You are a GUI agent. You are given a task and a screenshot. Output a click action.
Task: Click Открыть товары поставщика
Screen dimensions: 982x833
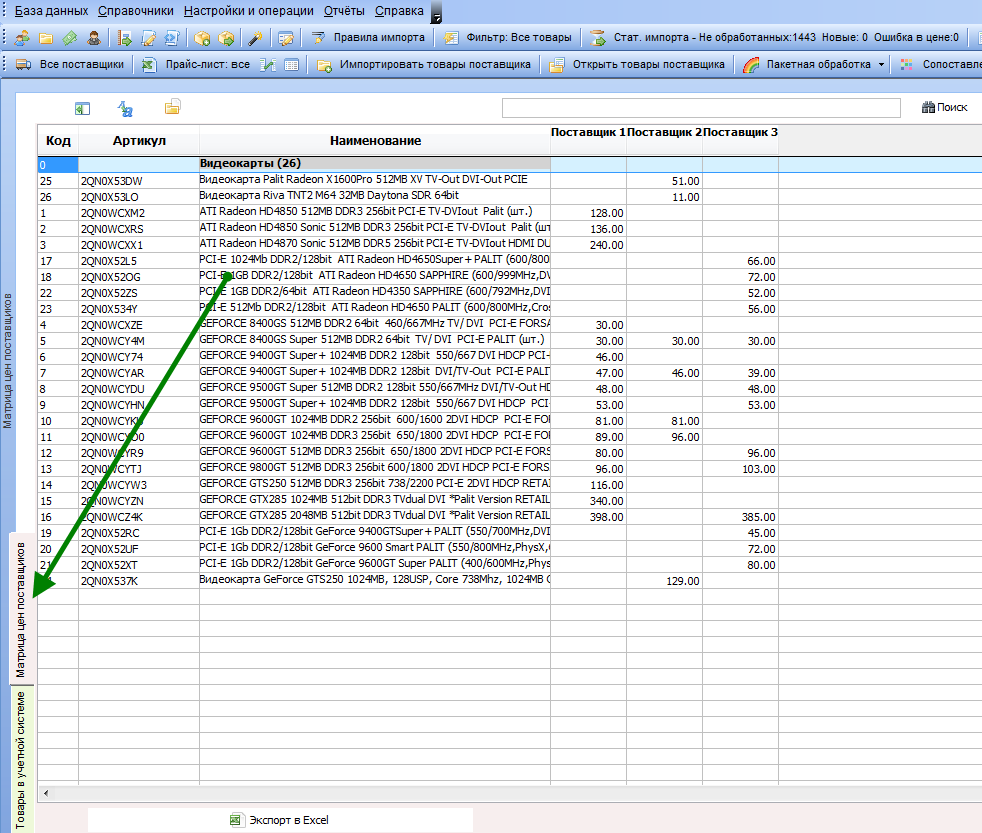click(636, 65)
